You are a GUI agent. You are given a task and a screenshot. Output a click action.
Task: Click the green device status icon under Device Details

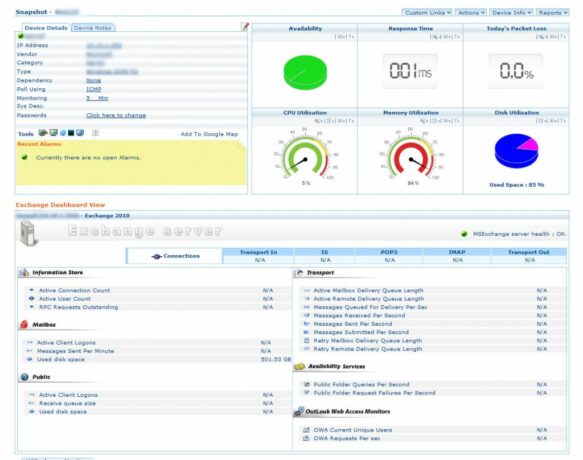click(x=21, y=36)
